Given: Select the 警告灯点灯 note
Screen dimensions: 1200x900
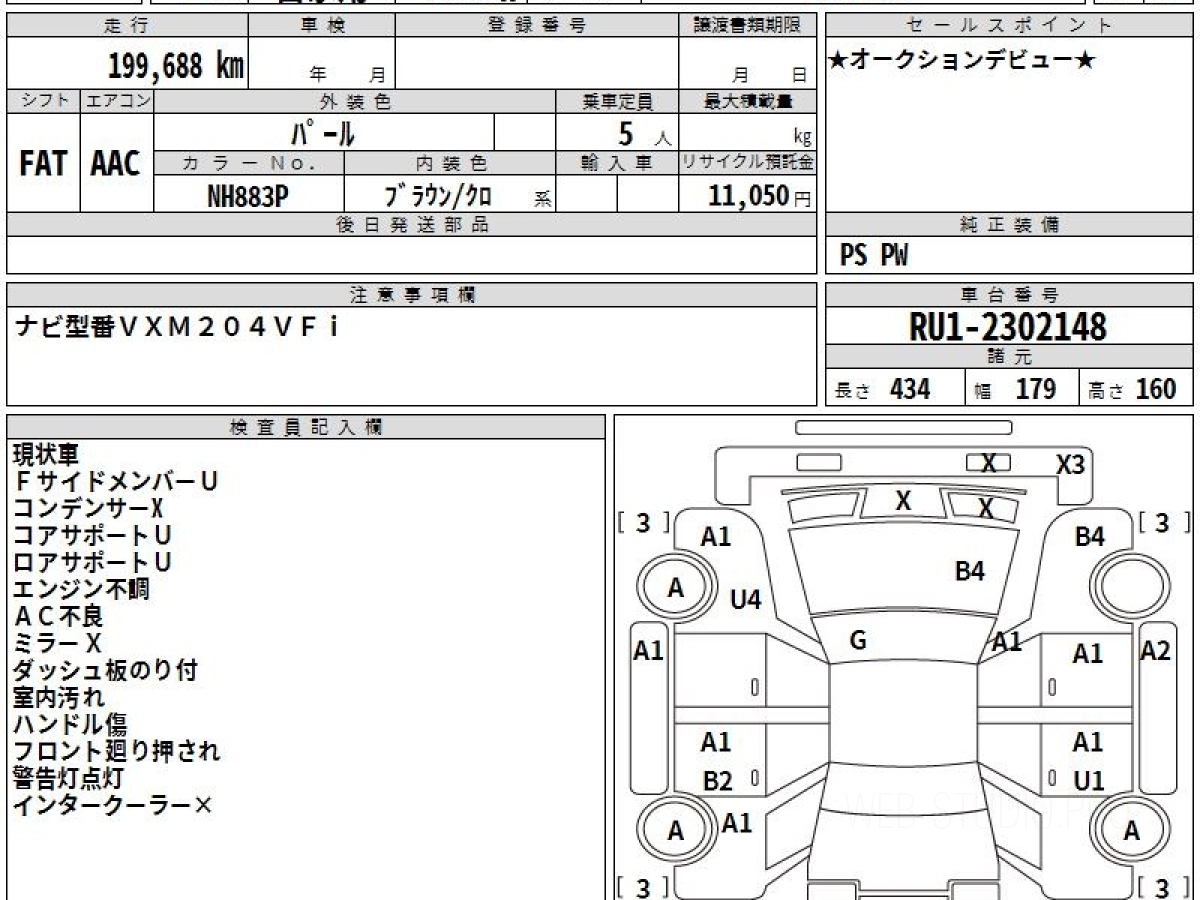Looking at the screenshot, I should tap(70, 778).
